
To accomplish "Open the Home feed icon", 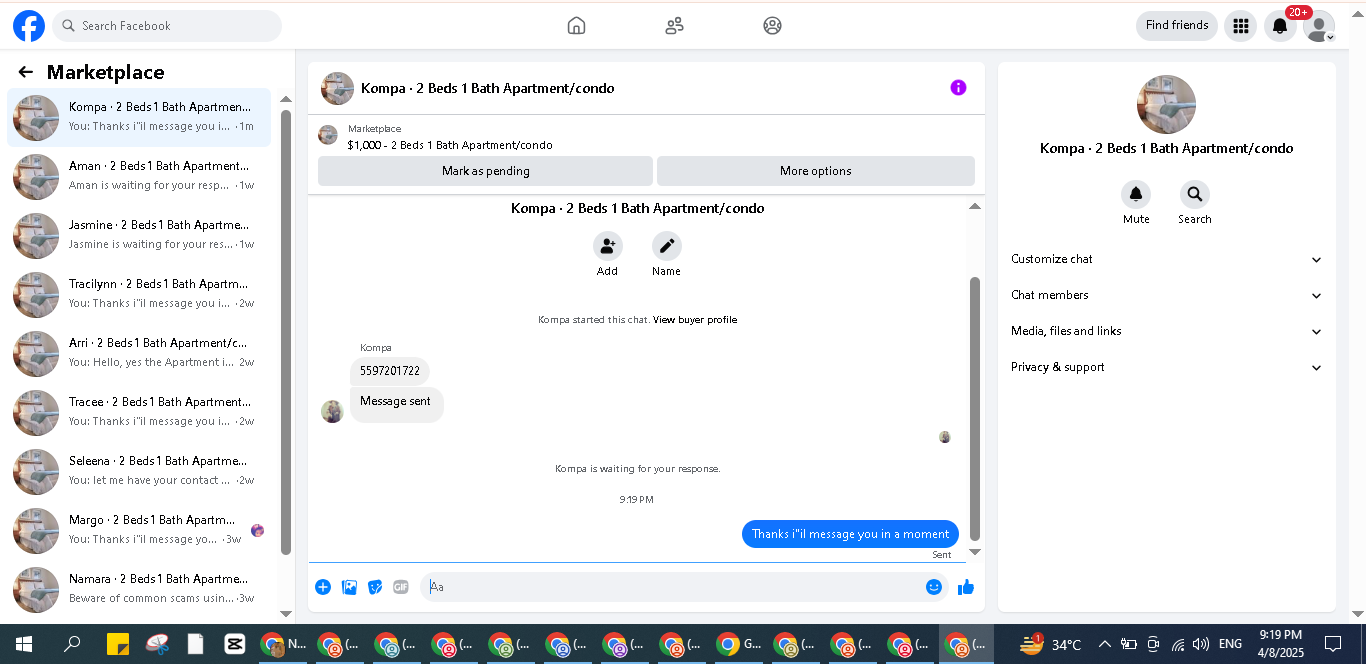I will [x=576, y=26].
